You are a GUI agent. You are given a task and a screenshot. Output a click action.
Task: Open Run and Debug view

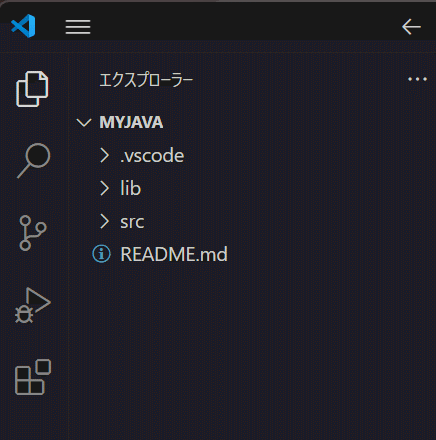(x=33, y=305)
